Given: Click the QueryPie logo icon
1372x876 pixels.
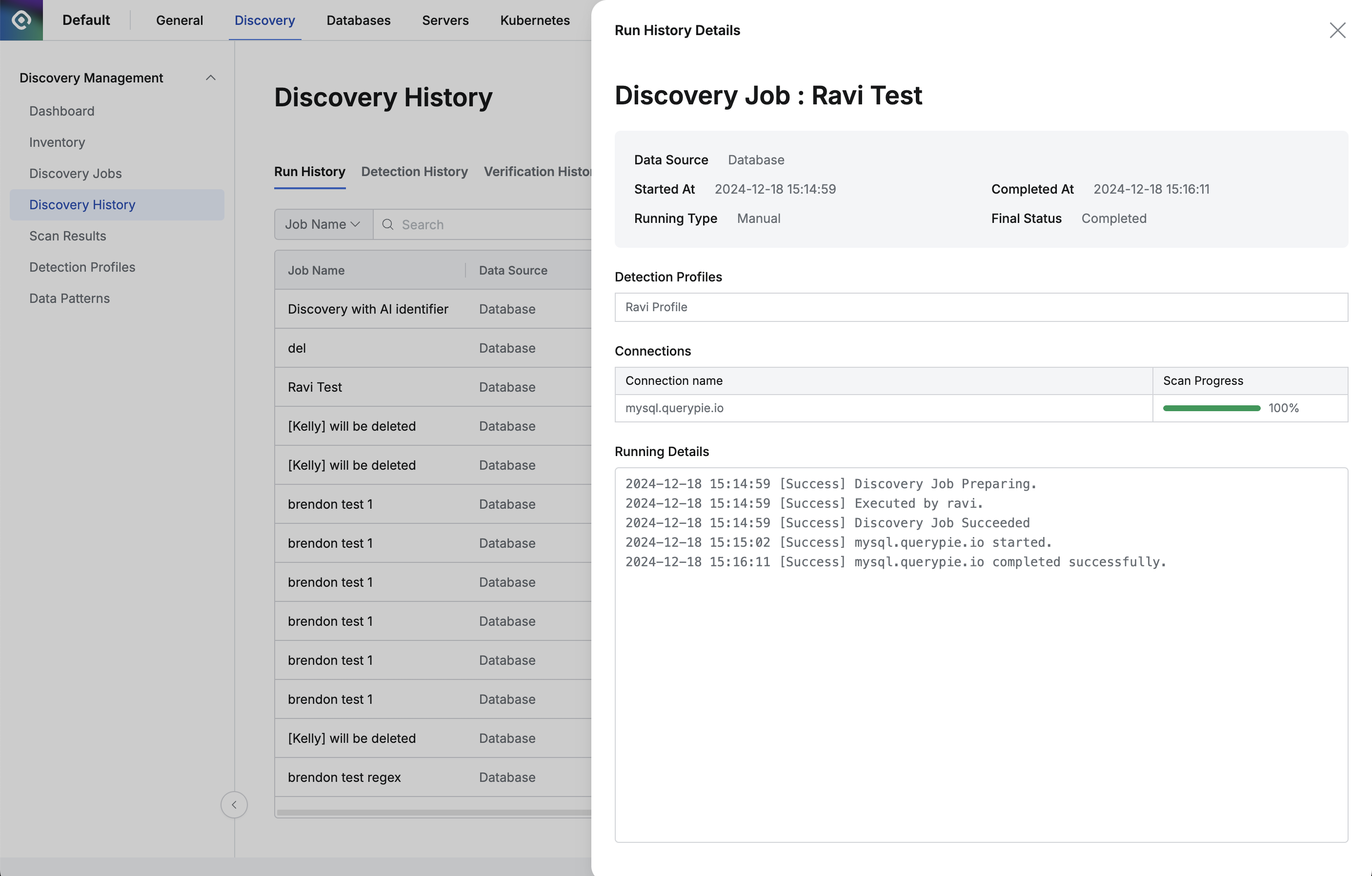Looking at the screenshot, I should (x=21, y=20).
